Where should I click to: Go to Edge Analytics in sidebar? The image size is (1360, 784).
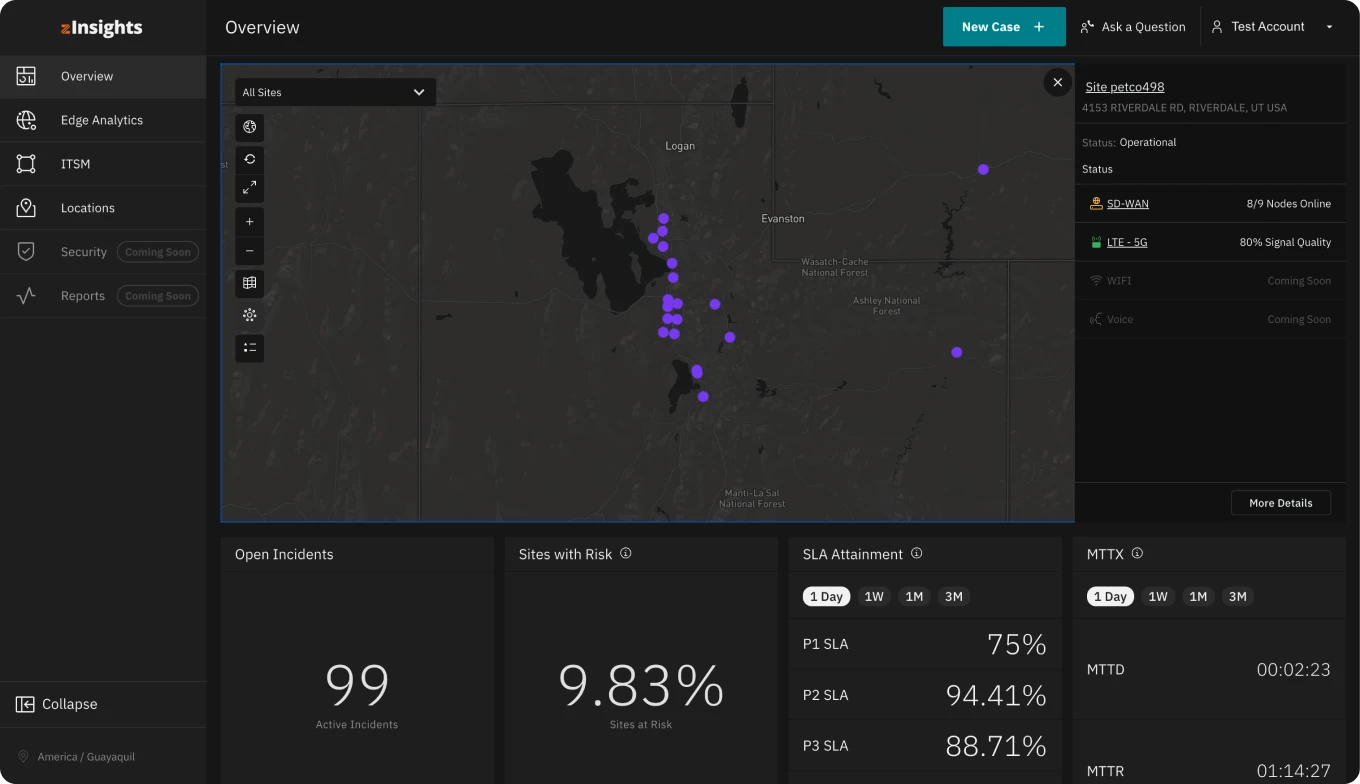pyautogui.click(x=103, y=120)
